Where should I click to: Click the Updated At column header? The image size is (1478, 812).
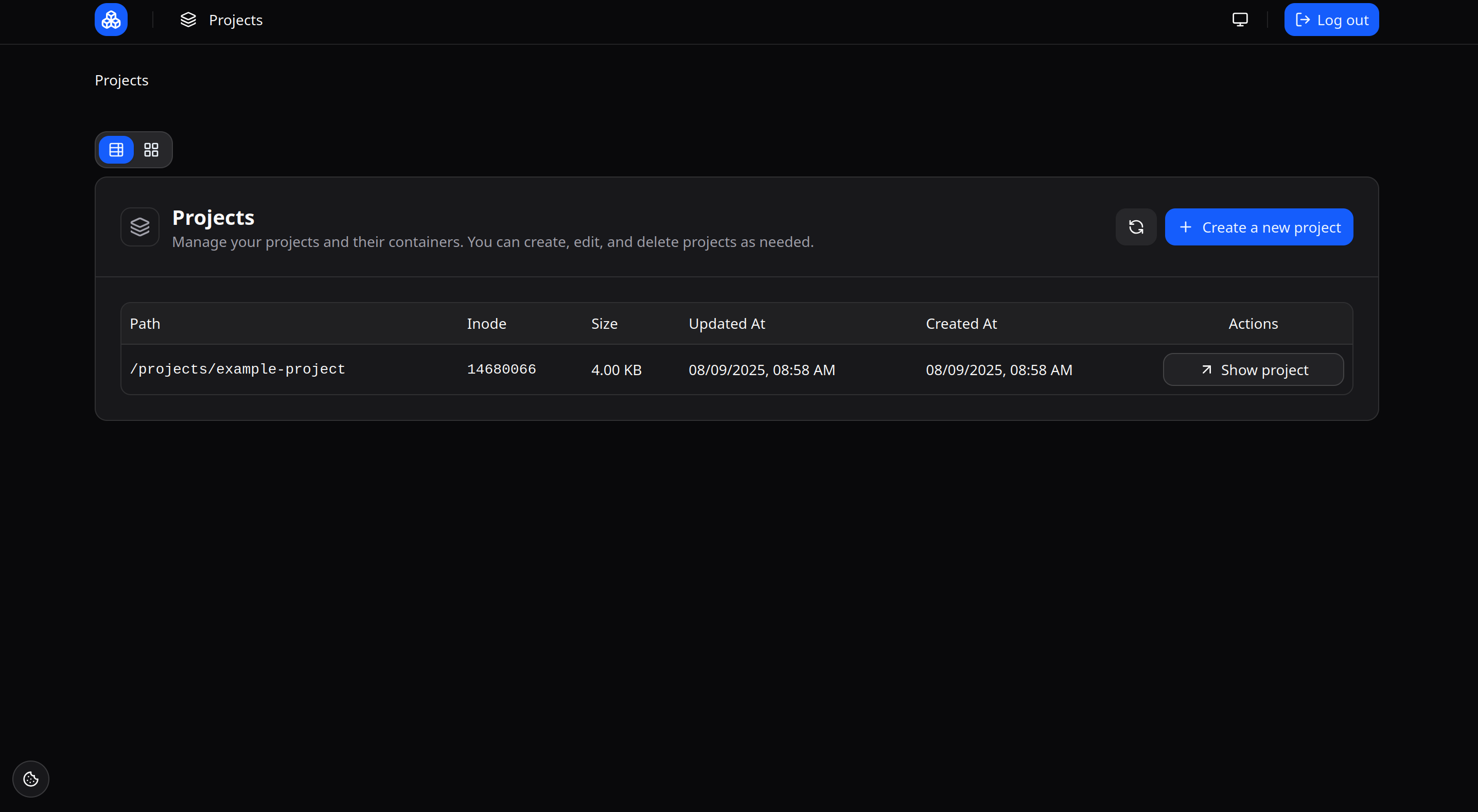tap(726, 324)
